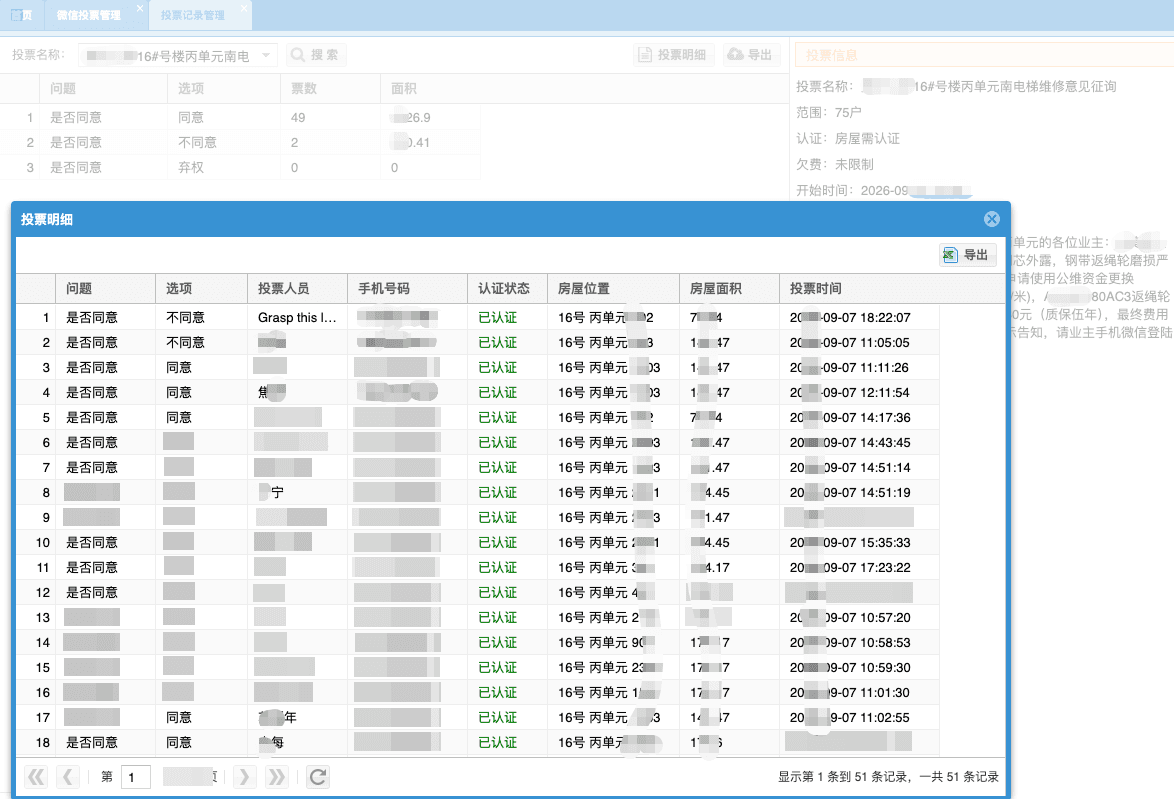Viewport: 1174px width, 799px height.
Task: Click the 搜索 button in background
Action: tap(316, 55)
